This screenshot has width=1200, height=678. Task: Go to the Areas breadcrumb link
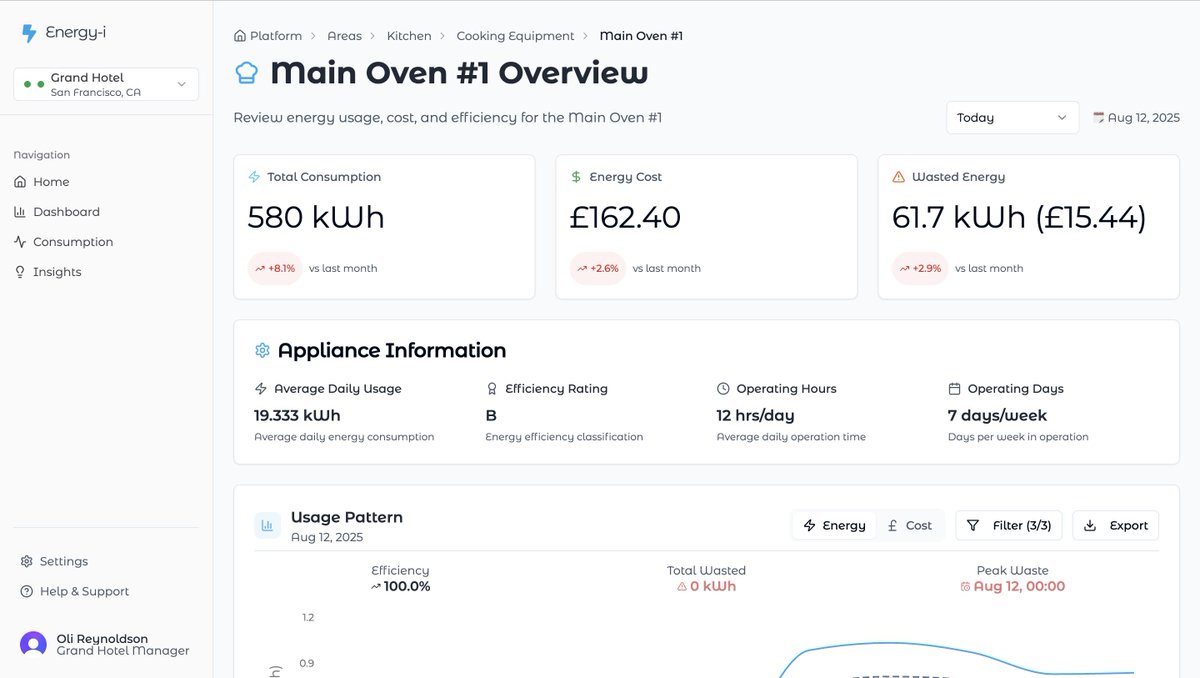344,36
